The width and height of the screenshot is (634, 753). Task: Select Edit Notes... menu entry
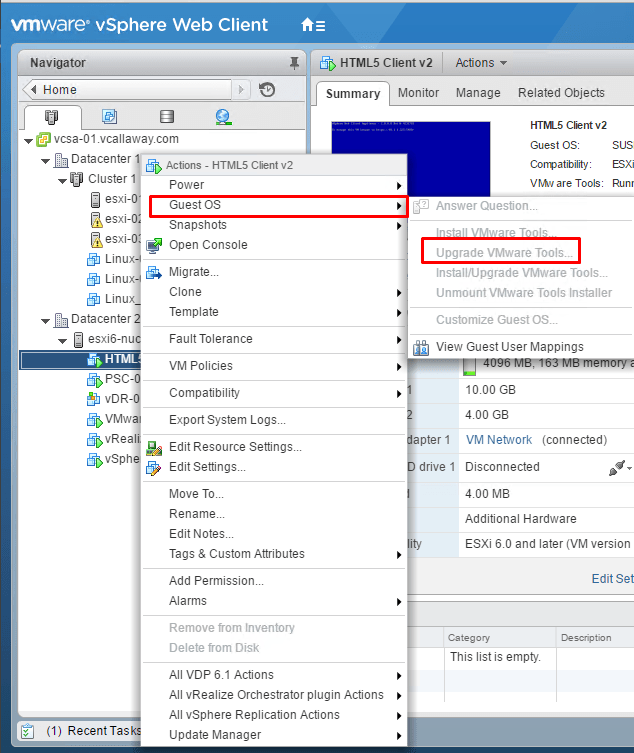(x=274, y=534)
